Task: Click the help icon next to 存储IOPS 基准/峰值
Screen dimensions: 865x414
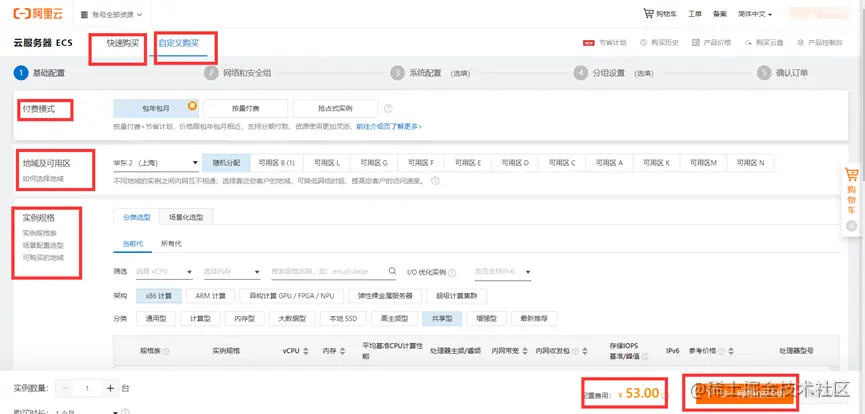Action: coord(645,357)
